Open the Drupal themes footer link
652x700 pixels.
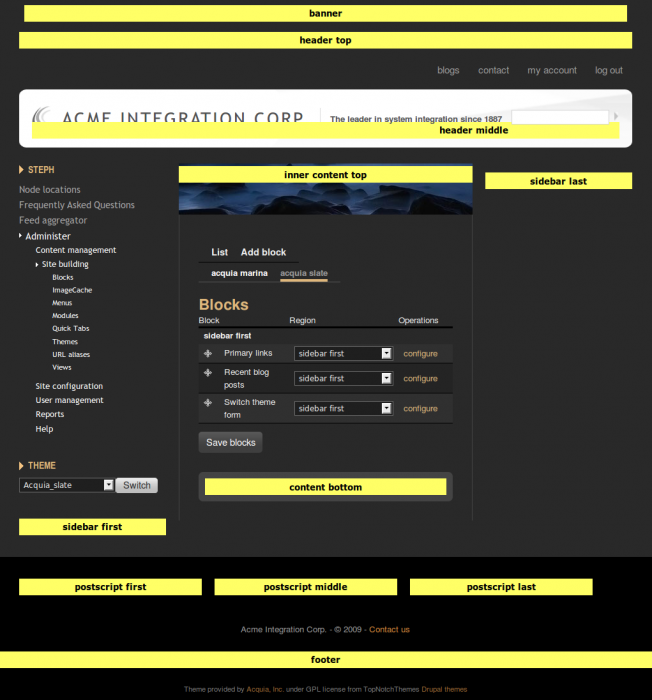[x=444, y=689]
